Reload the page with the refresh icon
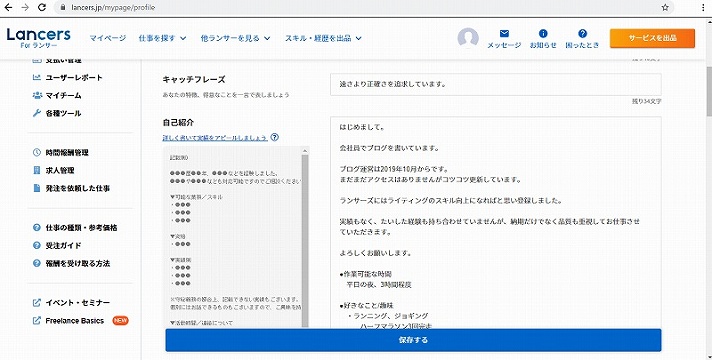 point(42,7)
